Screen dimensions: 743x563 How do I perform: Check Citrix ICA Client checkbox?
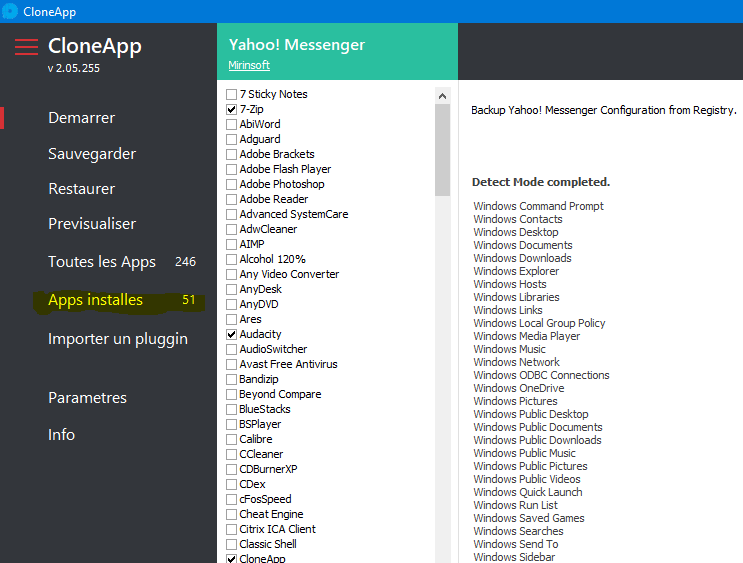point(231,529)
